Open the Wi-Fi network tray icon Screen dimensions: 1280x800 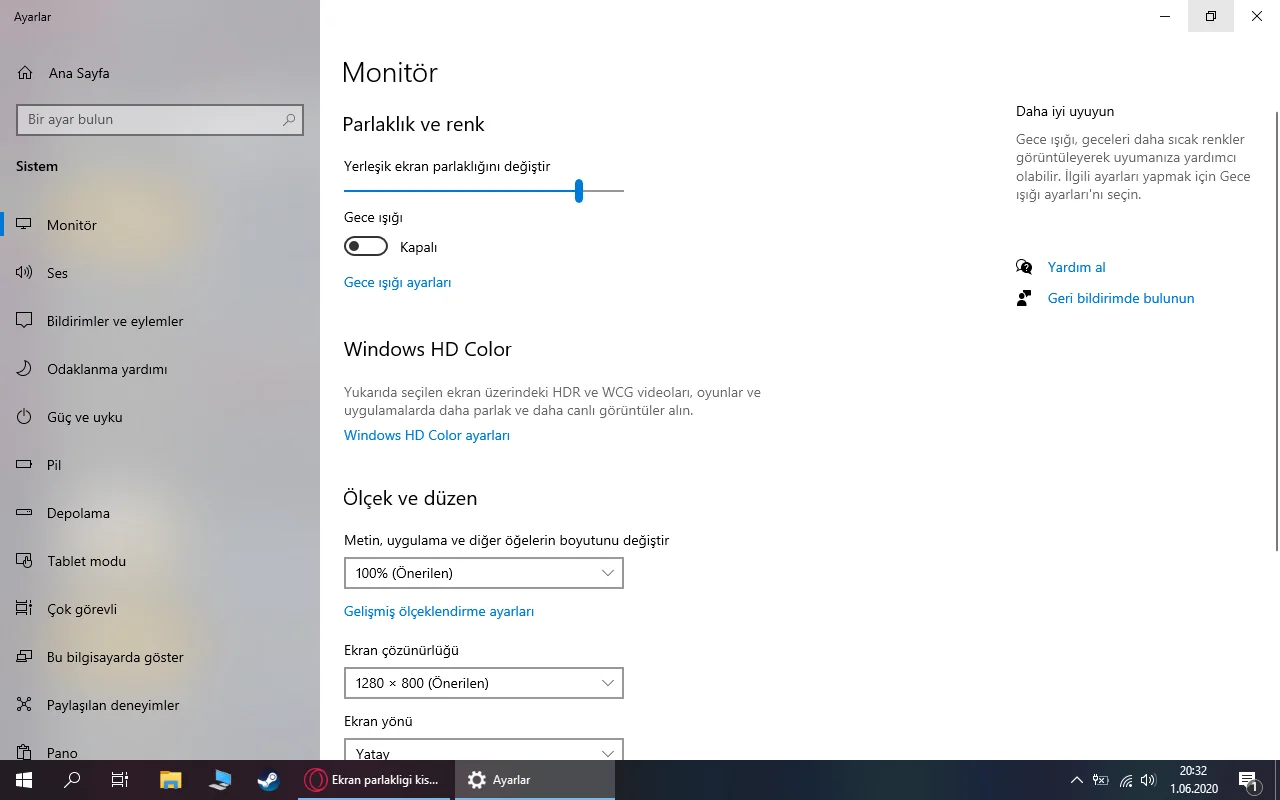1126,780
